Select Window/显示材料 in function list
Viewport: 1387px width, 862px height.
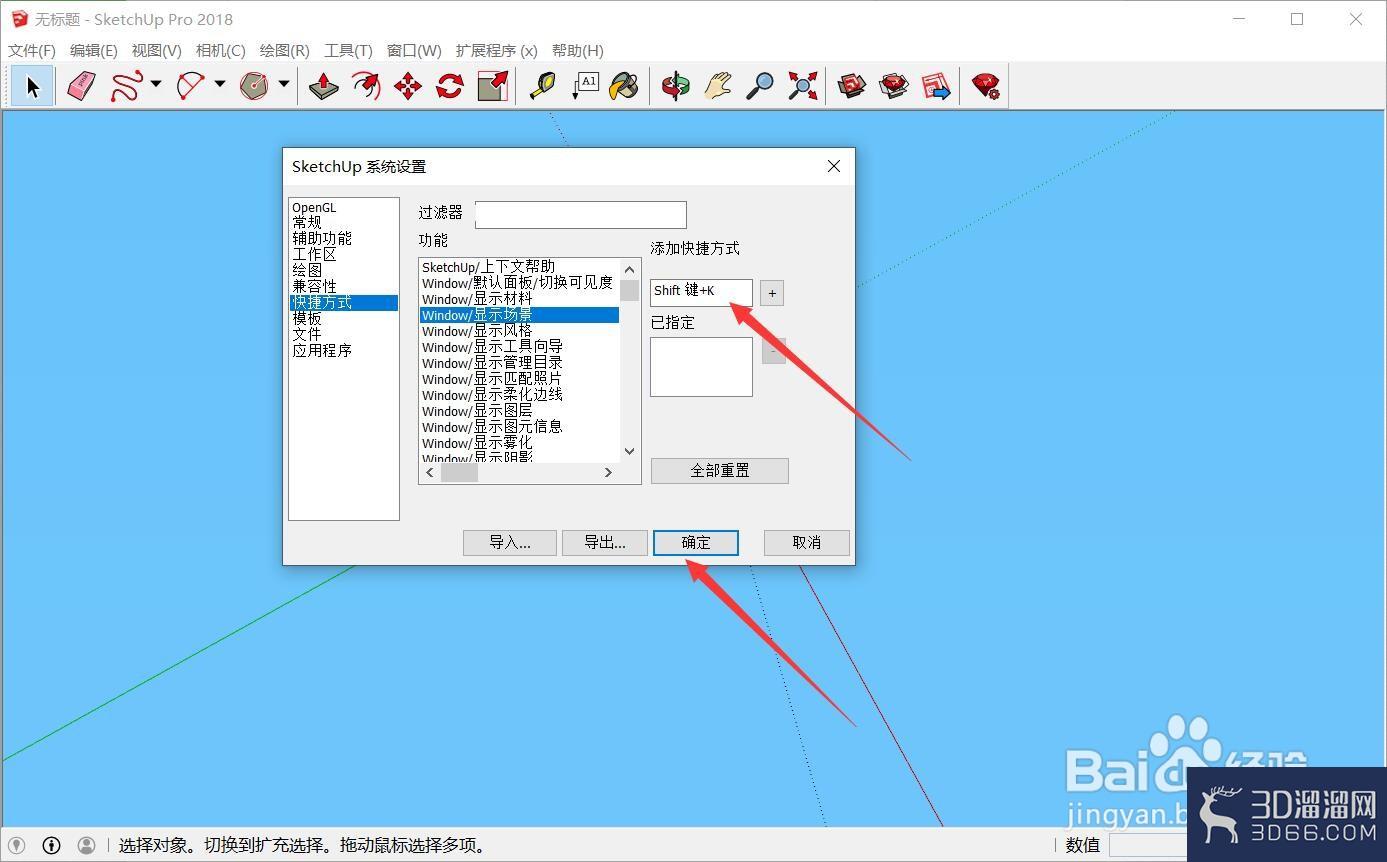point(477,299)
